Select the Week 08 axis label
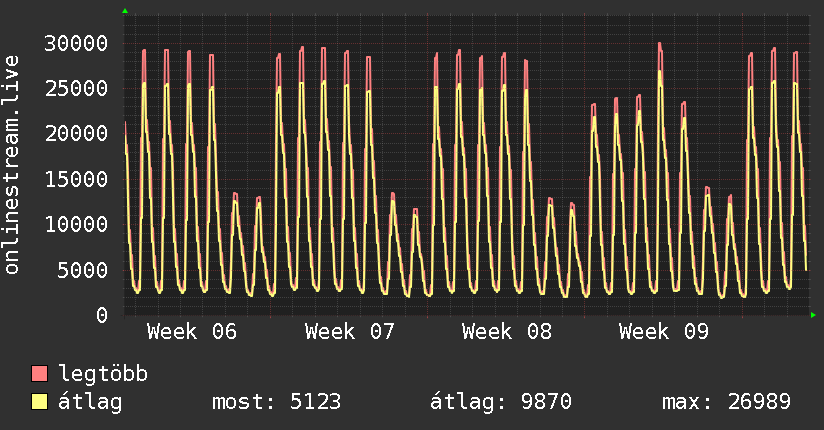This screenshot has width=824, height=430. (x=507, y=331)
